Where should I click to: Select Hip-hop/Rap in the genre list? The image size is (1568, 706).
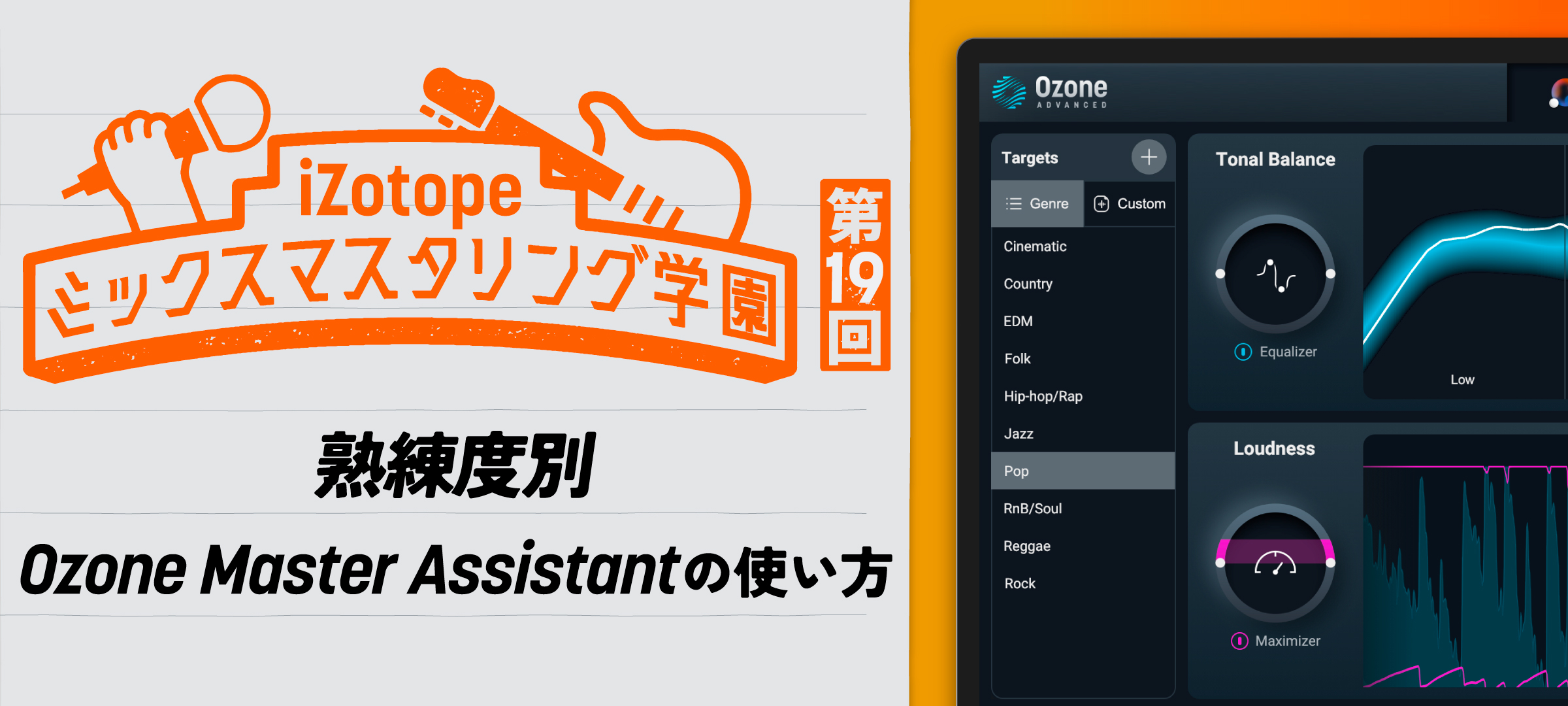(1083, 396)
